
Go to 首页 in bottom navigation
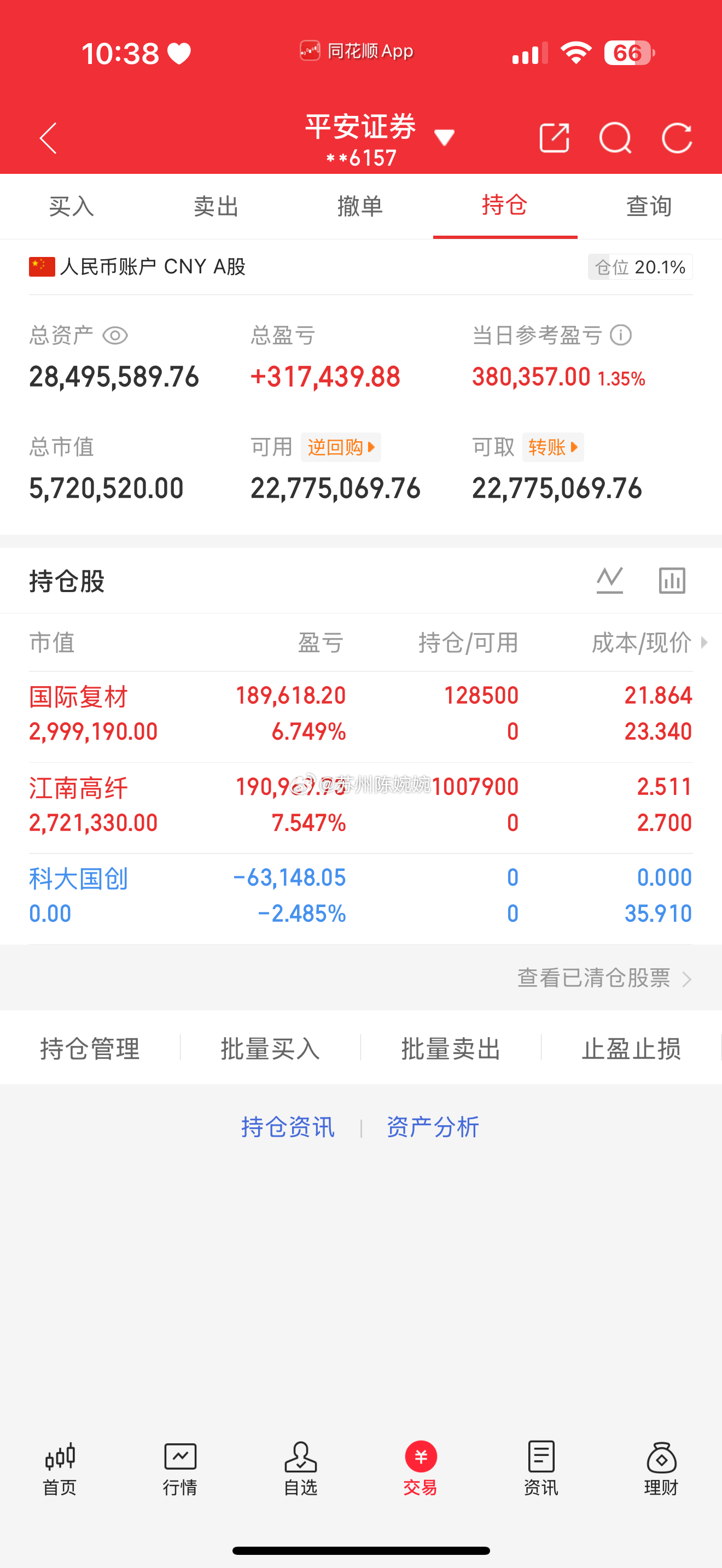click(x=60, y=1468)
